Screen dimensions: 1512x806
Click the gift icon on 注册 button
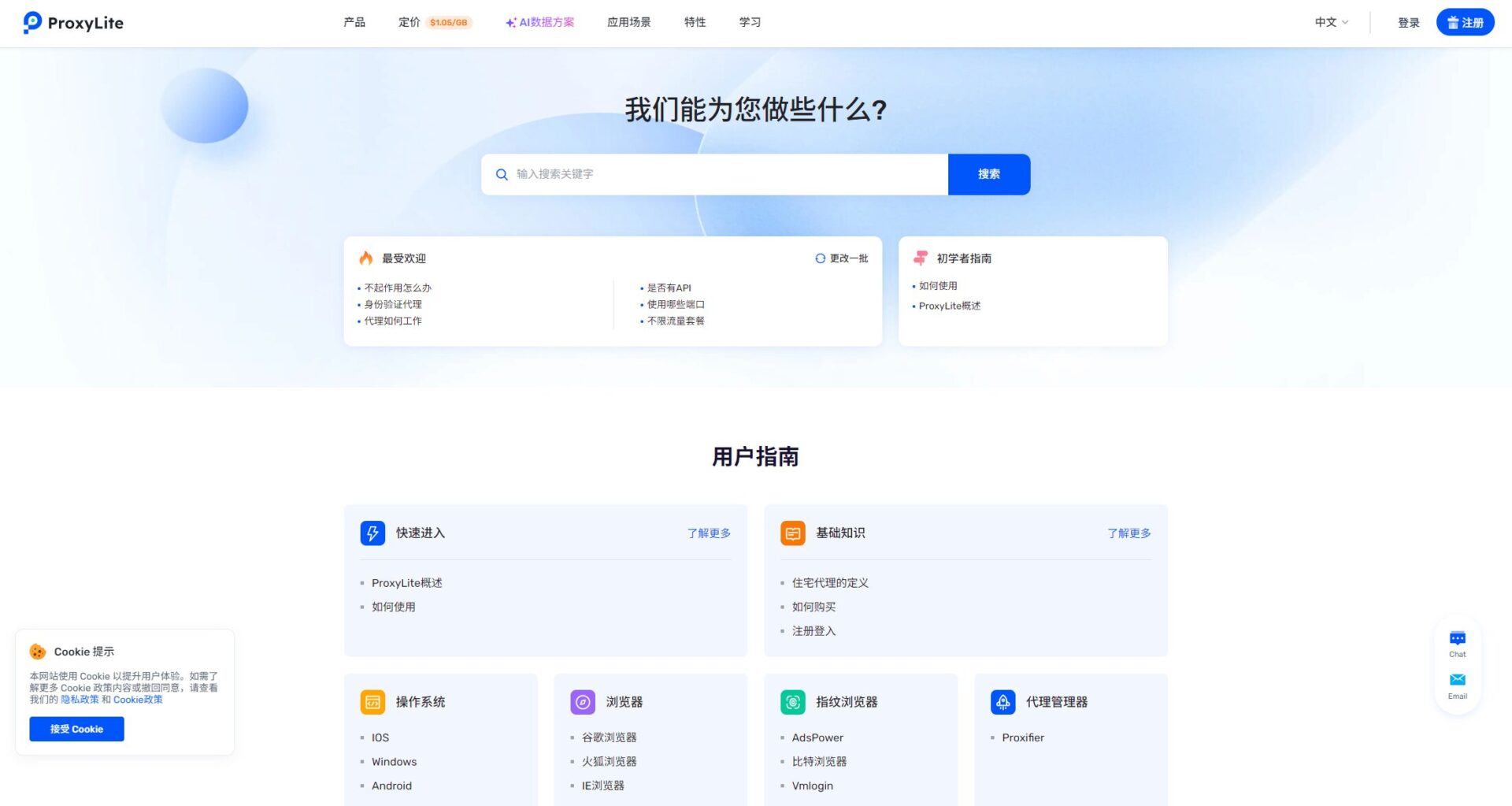click(x=1453, y=23)
